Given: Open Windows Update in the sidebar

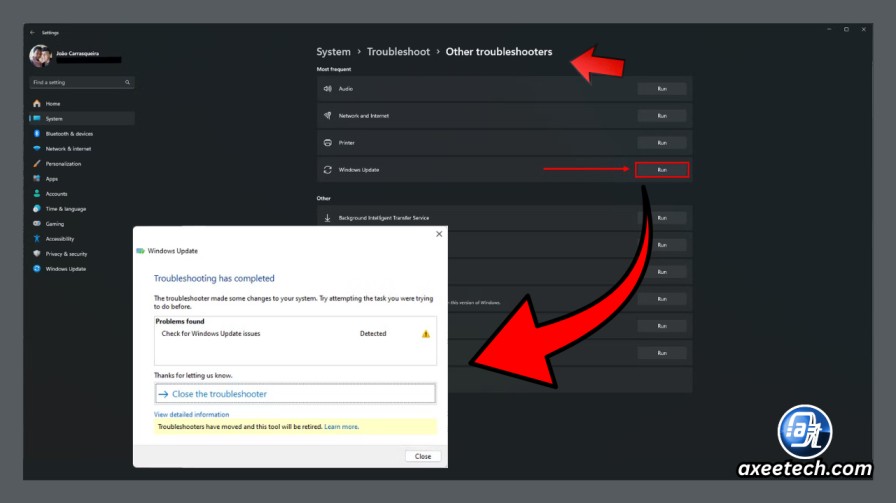Looking at the screenshot, I should (x=65, y=269).
